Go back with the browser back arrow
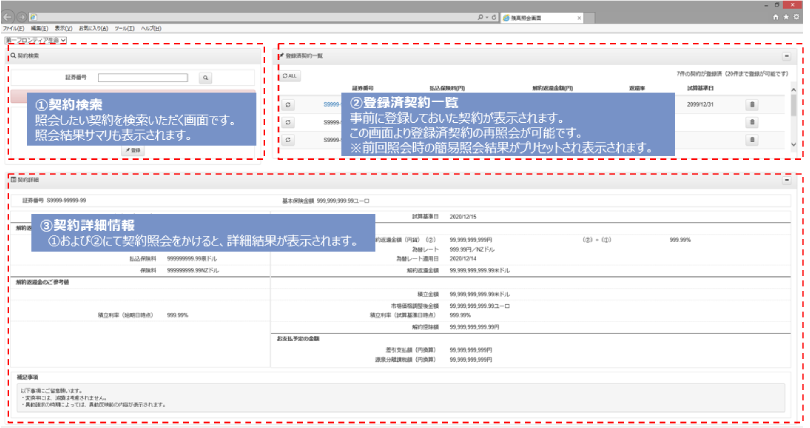This screenshot has width=810, height=428. click(9, 17)
